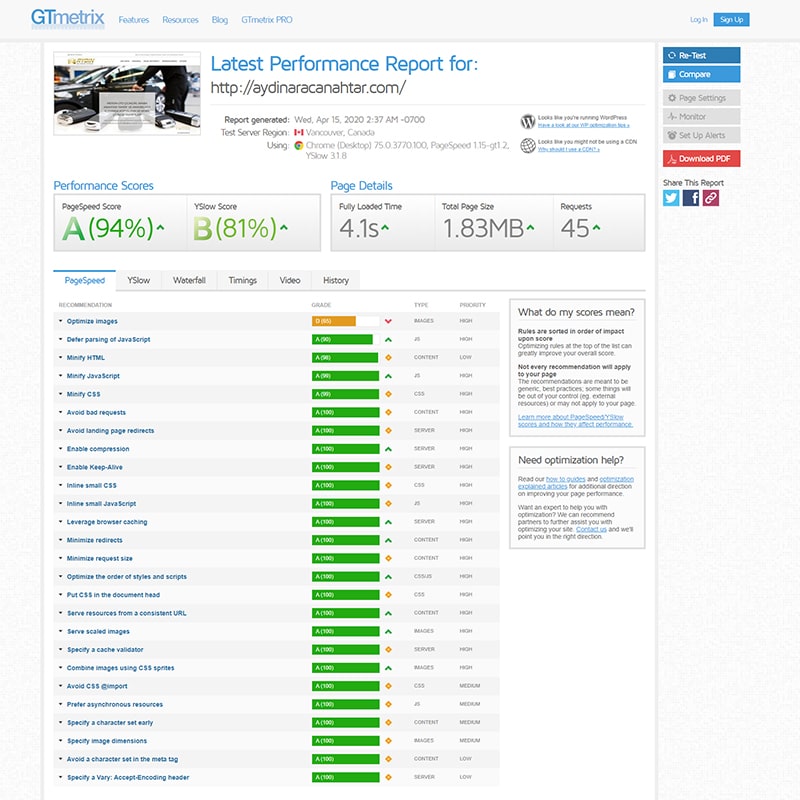
Task: Click the large YSlow grade B icon
Action: (203, 229)
